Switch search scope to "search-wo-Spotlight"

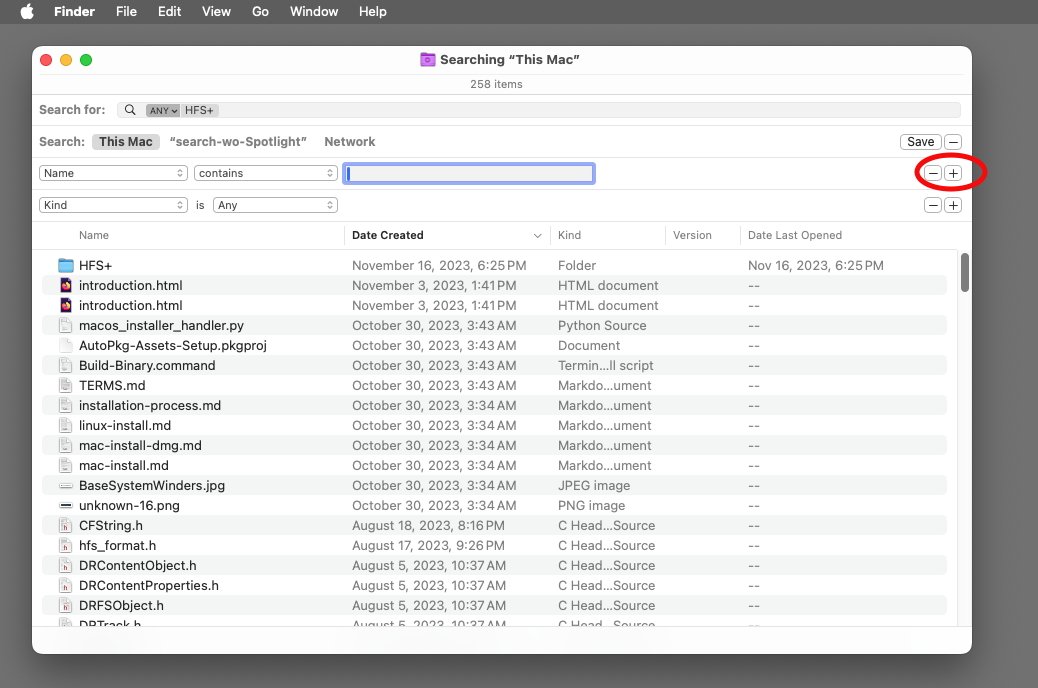point(238,142)
